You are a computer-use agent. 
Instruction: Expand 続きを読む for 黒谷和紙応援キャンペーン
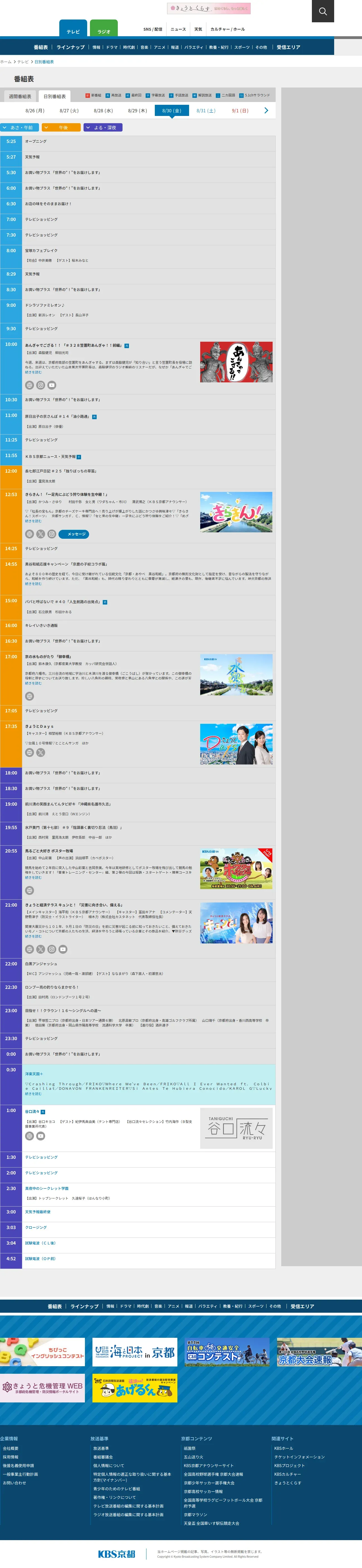coord(33,584)
